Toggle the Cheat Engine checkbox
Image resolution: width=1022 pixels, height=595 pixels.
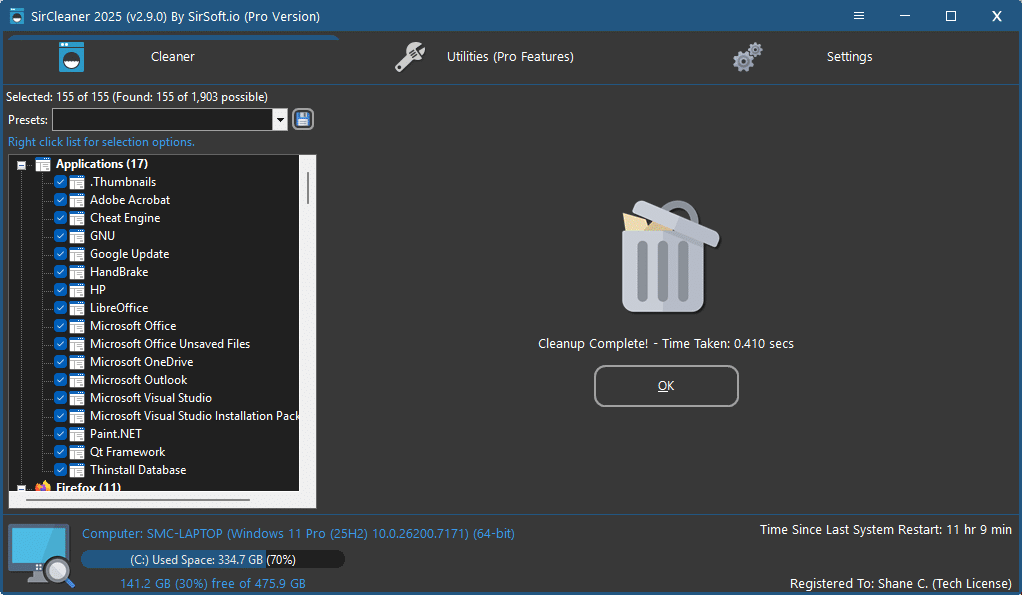(61, 218)
